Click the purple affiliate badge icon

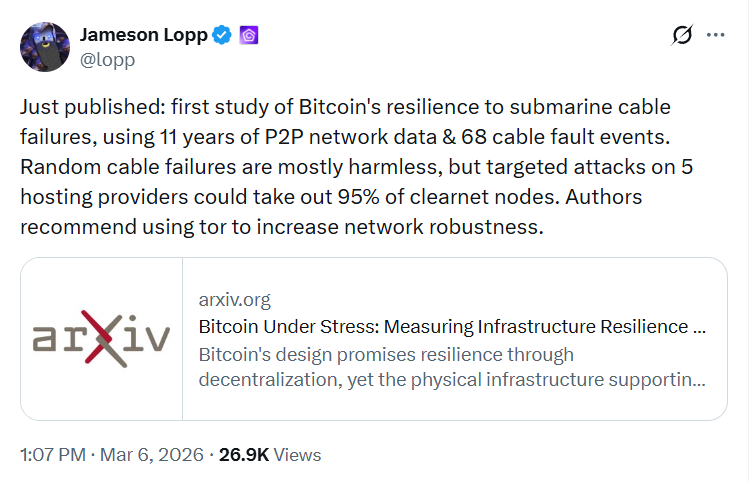(248, 36)
